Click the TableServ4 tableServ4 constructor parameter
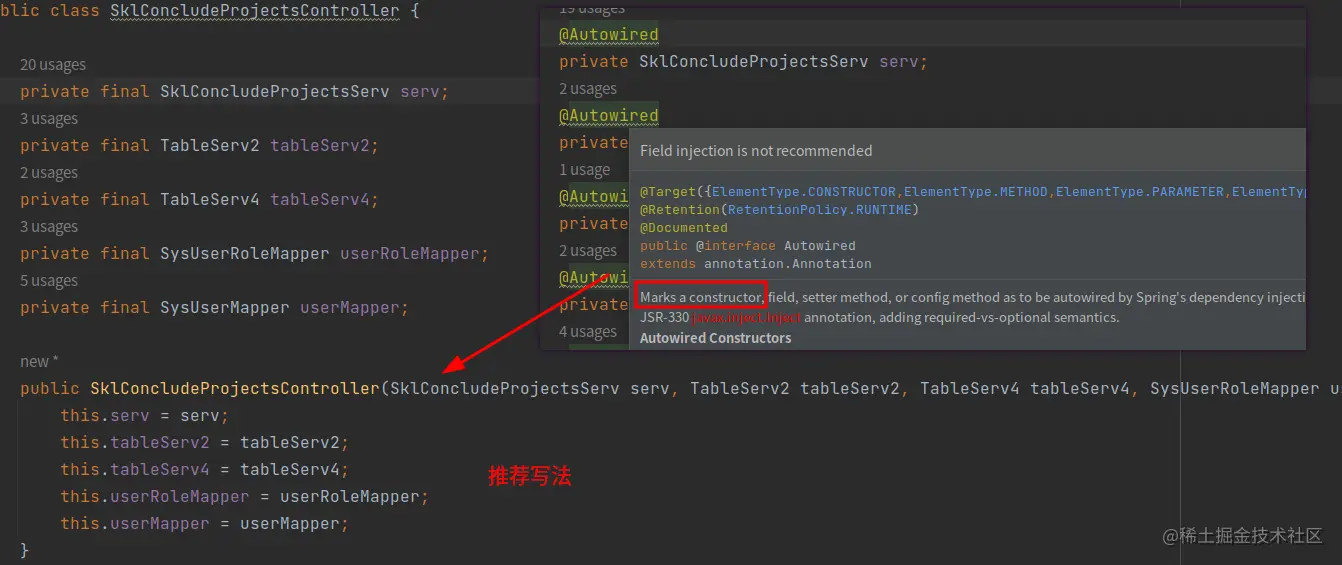Screen dimensions: 1342x565 click(1025, 388)
